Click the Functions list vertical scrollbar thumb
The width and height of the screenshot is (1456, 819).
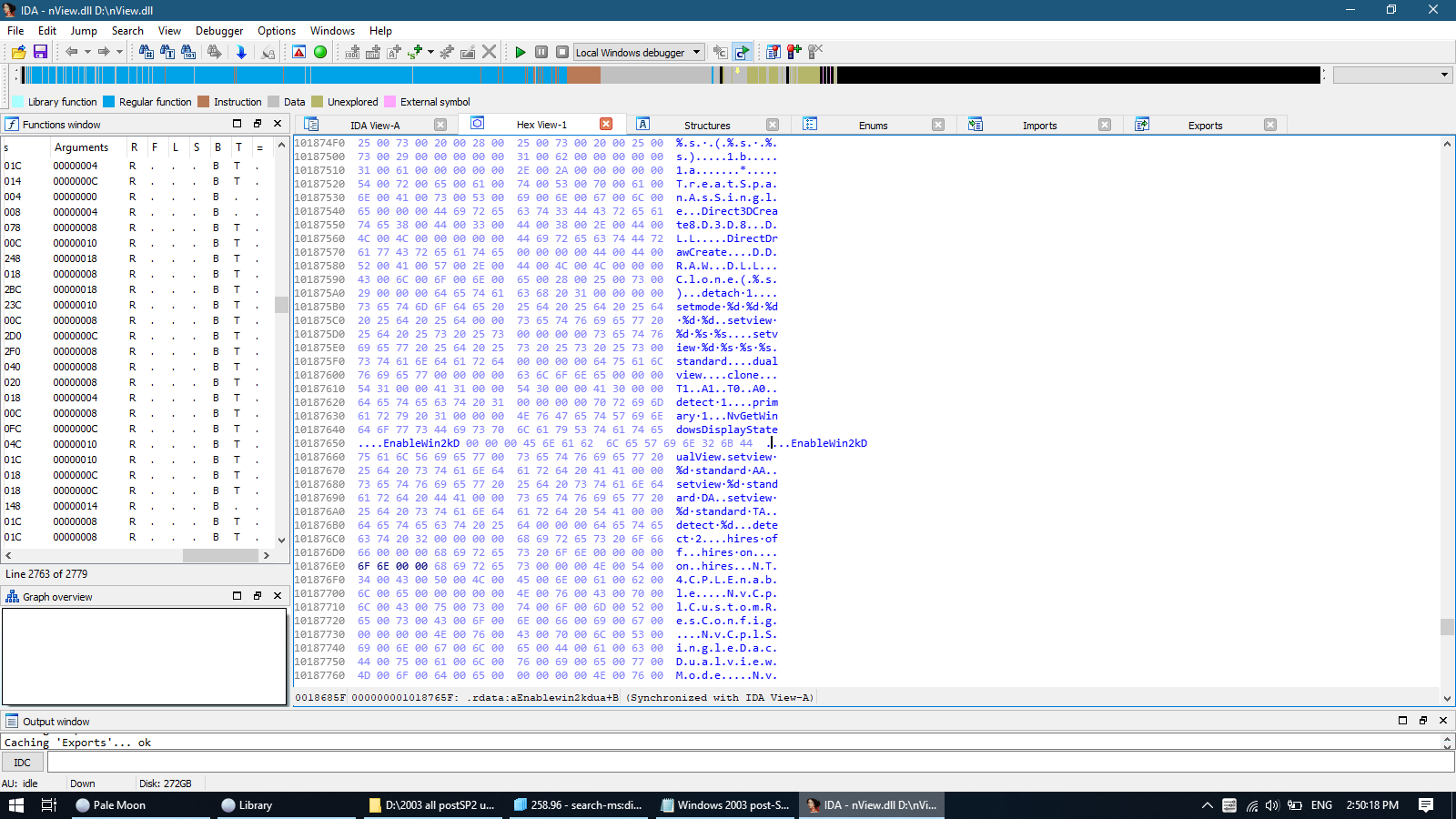click(282, 305)
